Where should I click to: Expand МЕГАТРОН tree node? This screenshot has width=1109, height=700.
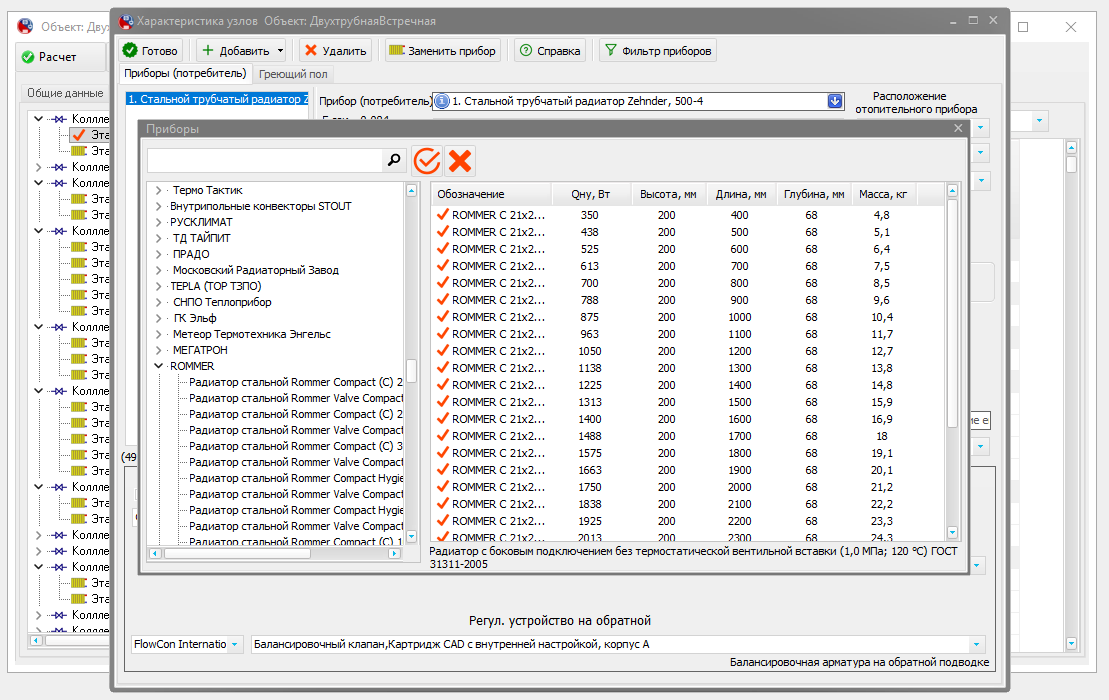pos(158,350)
